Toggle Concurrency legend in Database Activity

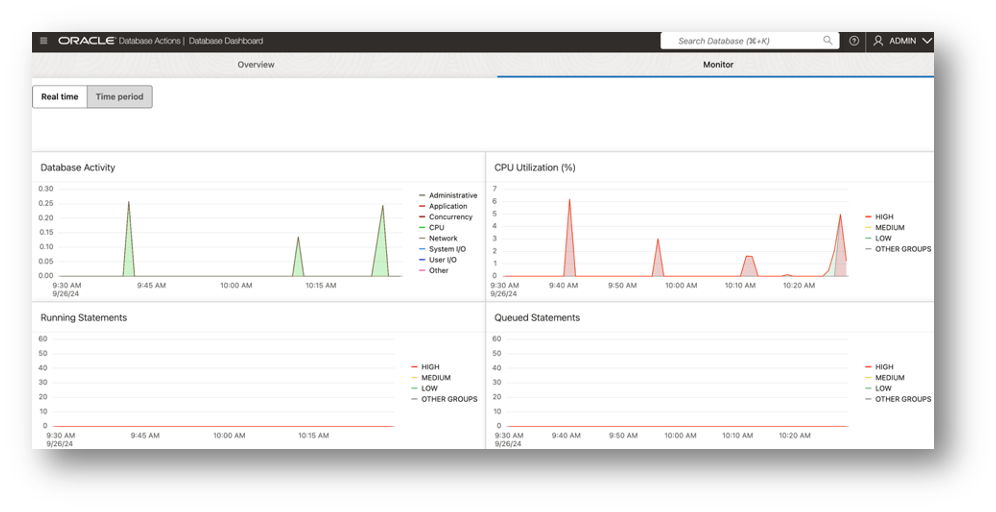click(446, 217)
